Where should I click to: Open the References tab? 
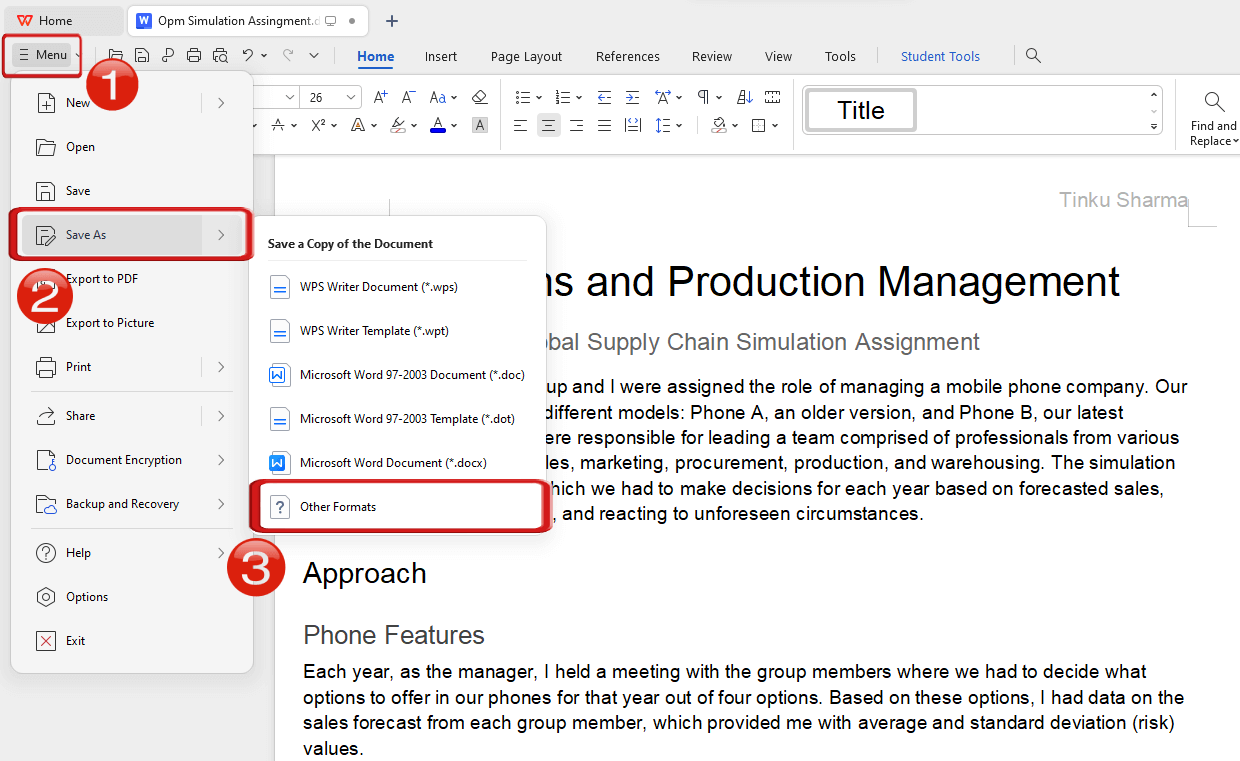628,57
